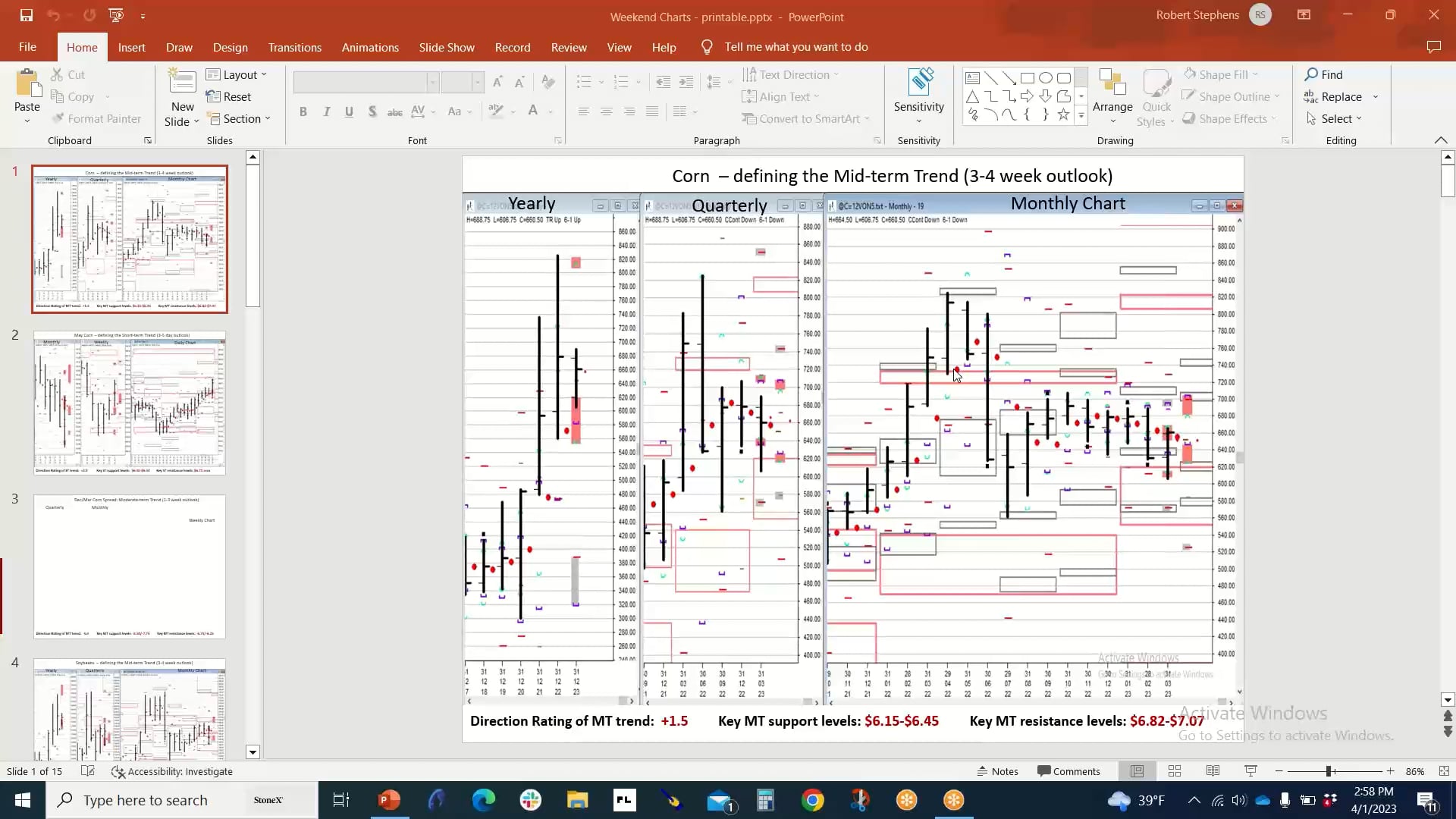Apply strikethrough to selected text

[394, 111]
